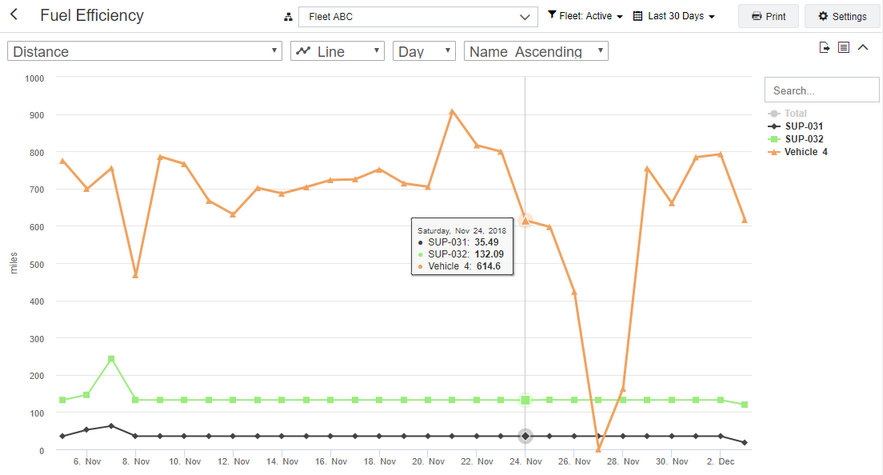Open the Fleet ABC dropdown
The height and width of the screenshot is (475, 883).
(418, 17)
